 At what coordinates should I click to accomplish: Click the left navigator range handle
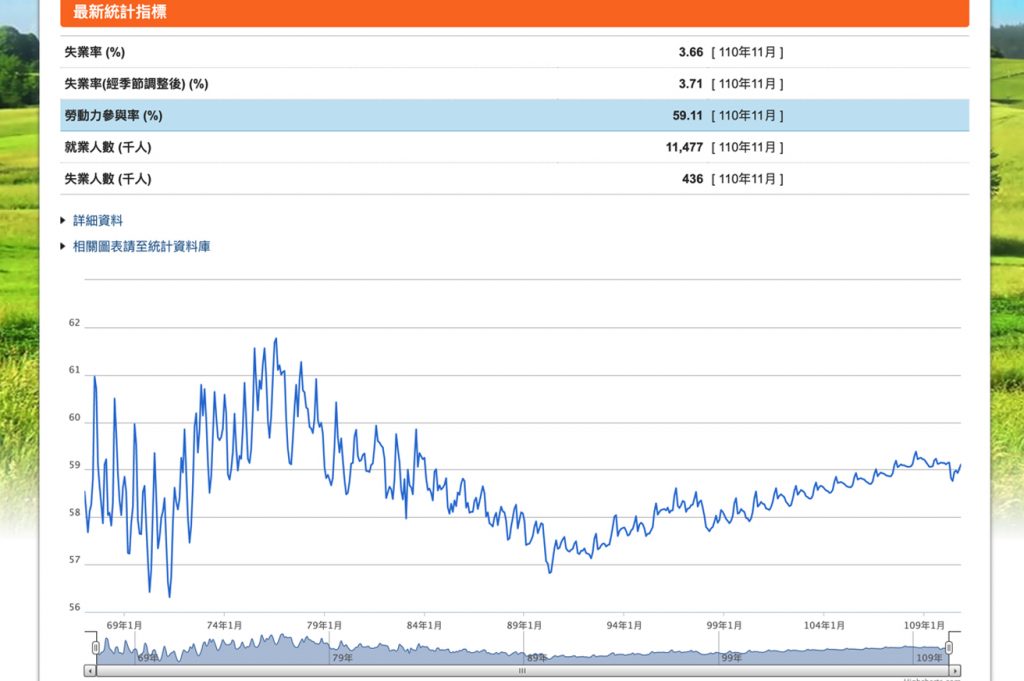coord(95,648)
